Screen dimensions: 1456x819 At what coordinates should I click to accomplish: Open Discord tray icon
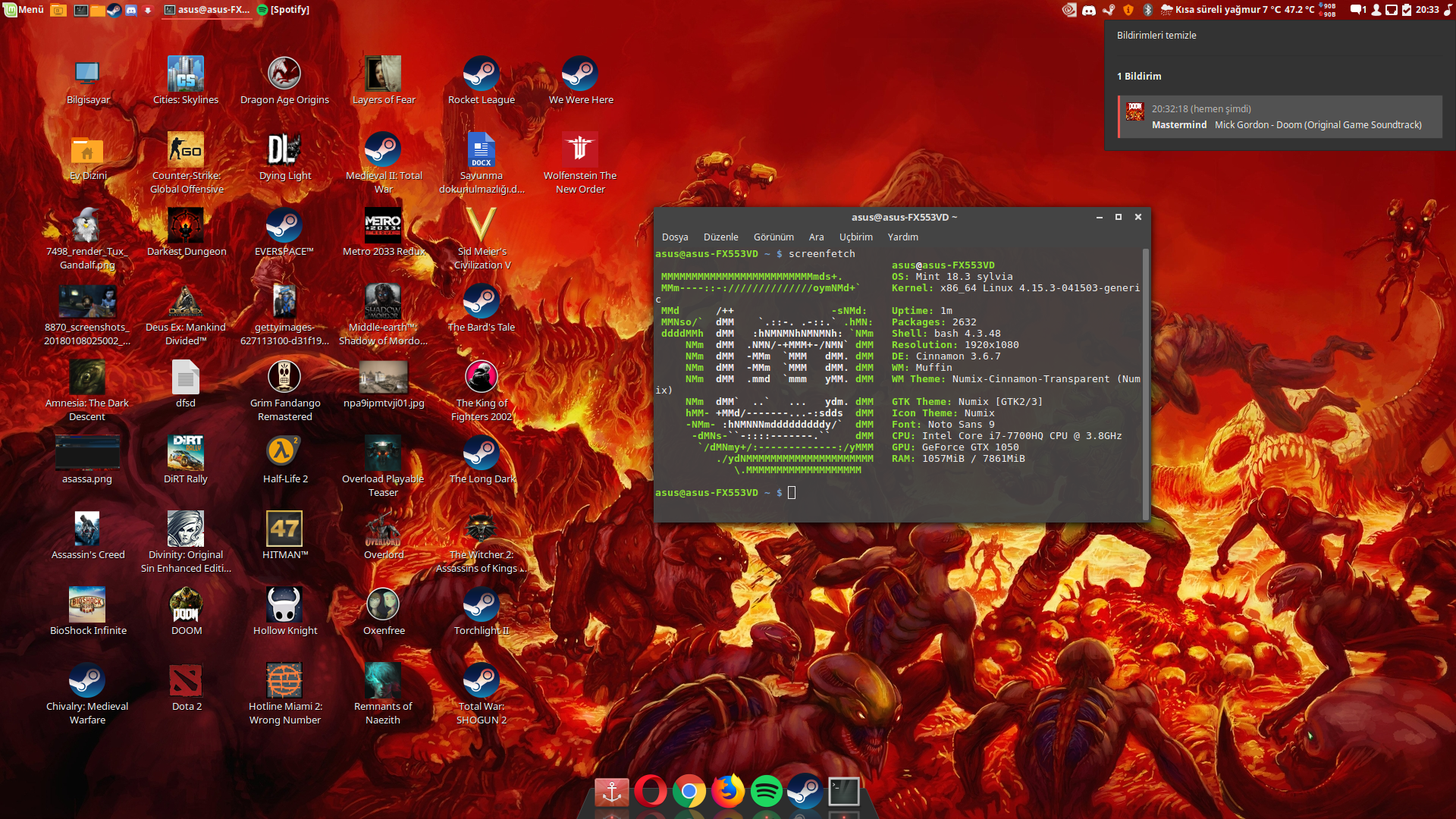[x=1089, y=10]
